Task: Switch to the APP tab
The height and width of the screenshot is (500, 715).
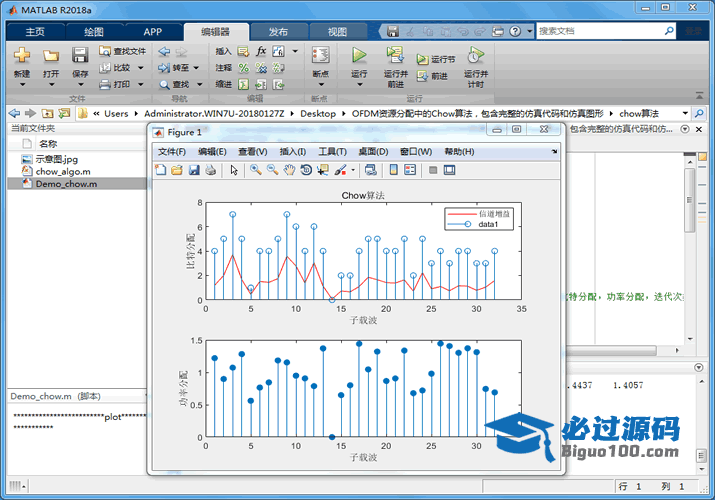Action: [x=152, y=31]
